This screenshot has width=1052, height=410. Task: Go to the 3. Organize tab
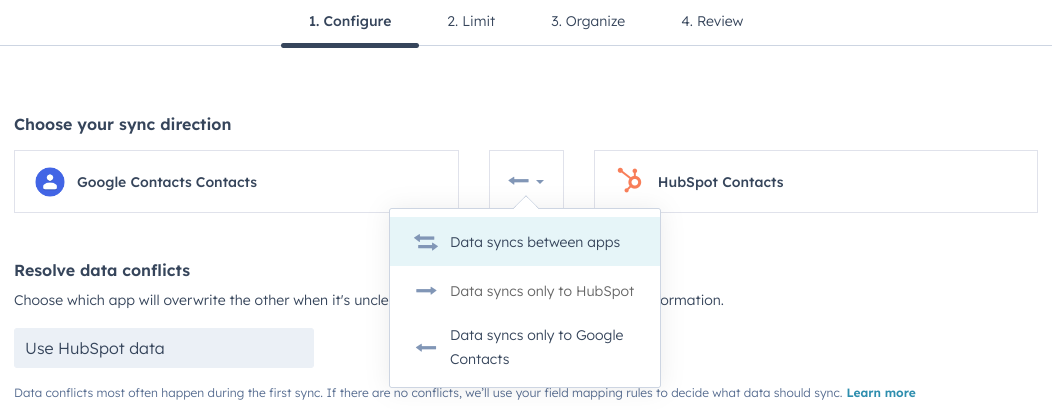click(x=588, y=21)
